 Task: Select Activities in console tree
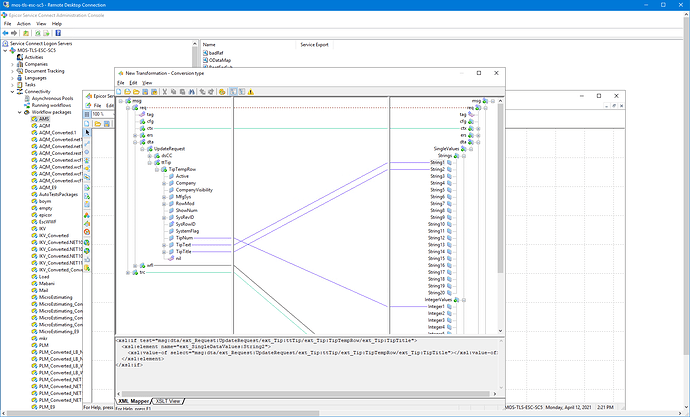point(34,57)
